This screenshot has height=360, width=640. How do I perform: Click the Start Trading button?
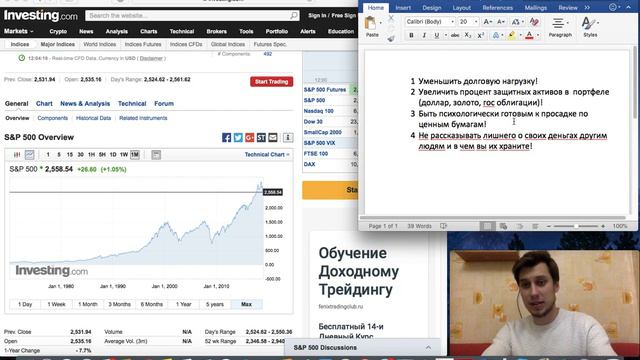(271, 82)
